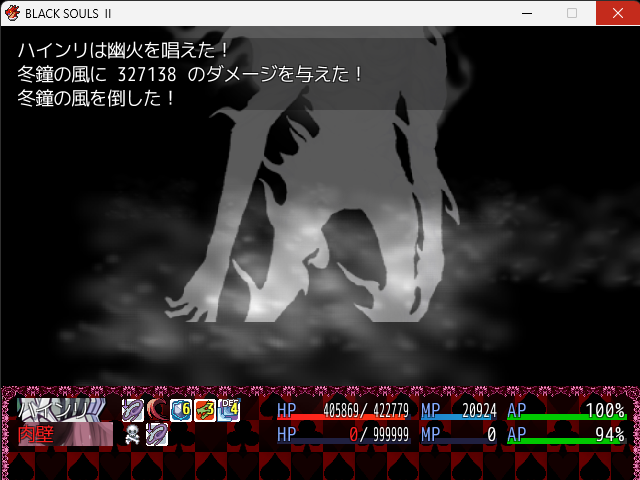Screen dimensions: 640x480
Task: Click the blue shield buff icon numbered 6
Action: (181, 410)
